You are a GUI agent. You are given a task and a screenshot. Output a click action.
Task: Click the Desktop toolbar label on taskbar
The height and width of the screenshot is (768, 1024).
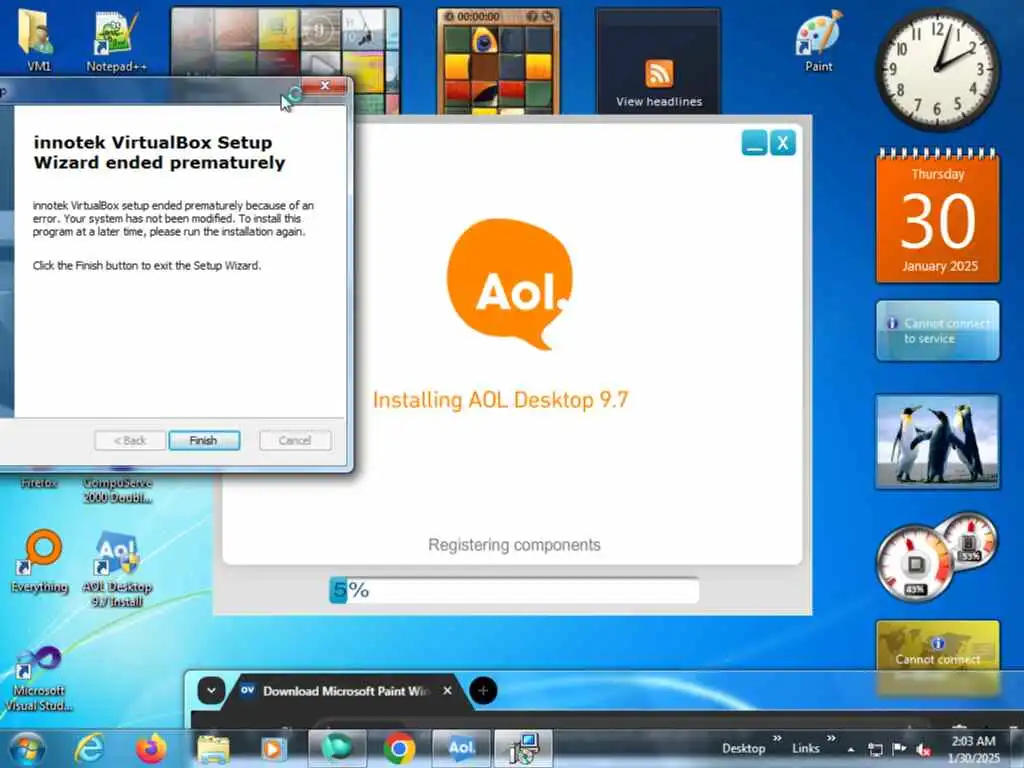(x=743, y=748)
